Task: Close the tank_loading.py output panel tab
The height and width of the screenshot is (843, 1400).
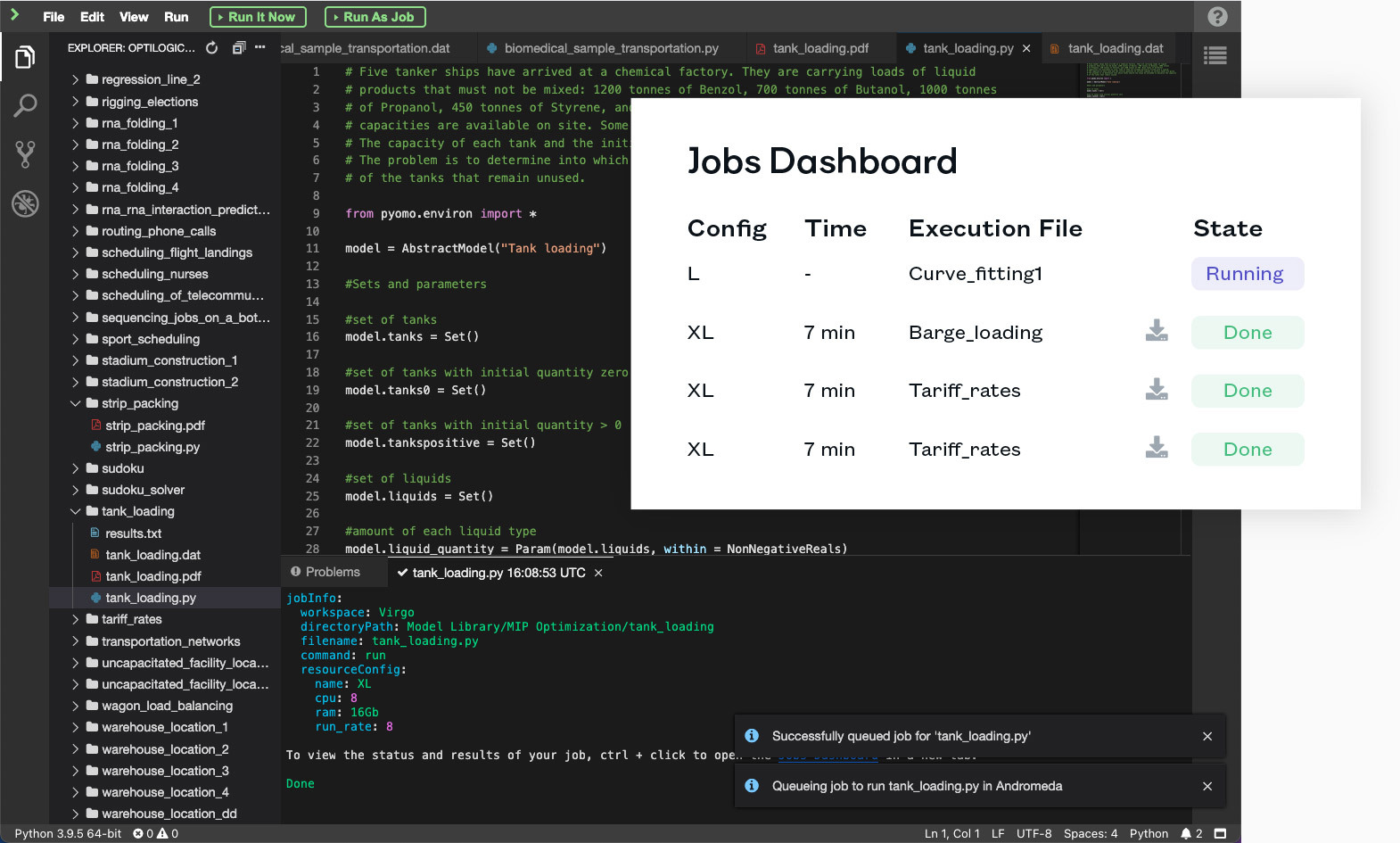Action: tap(598, 573)
